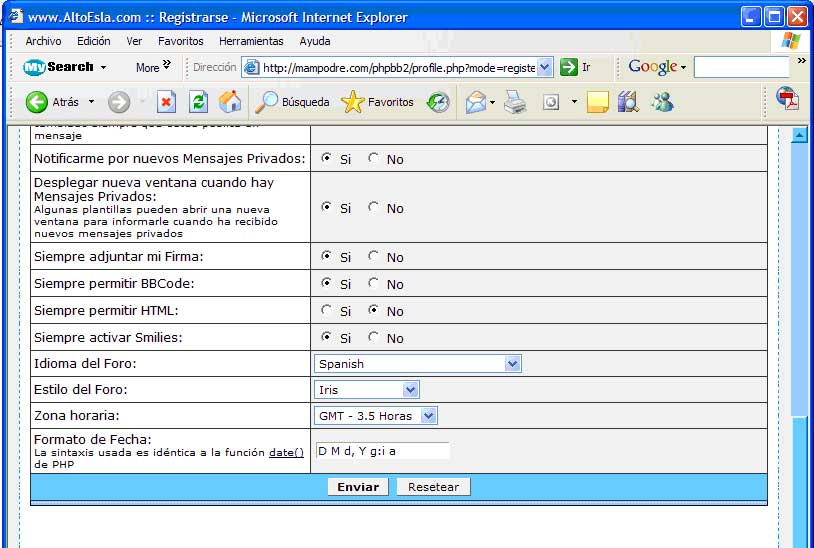Select No for Siempre activar Smilies
The image size is (814, 548).
point(374,338)
